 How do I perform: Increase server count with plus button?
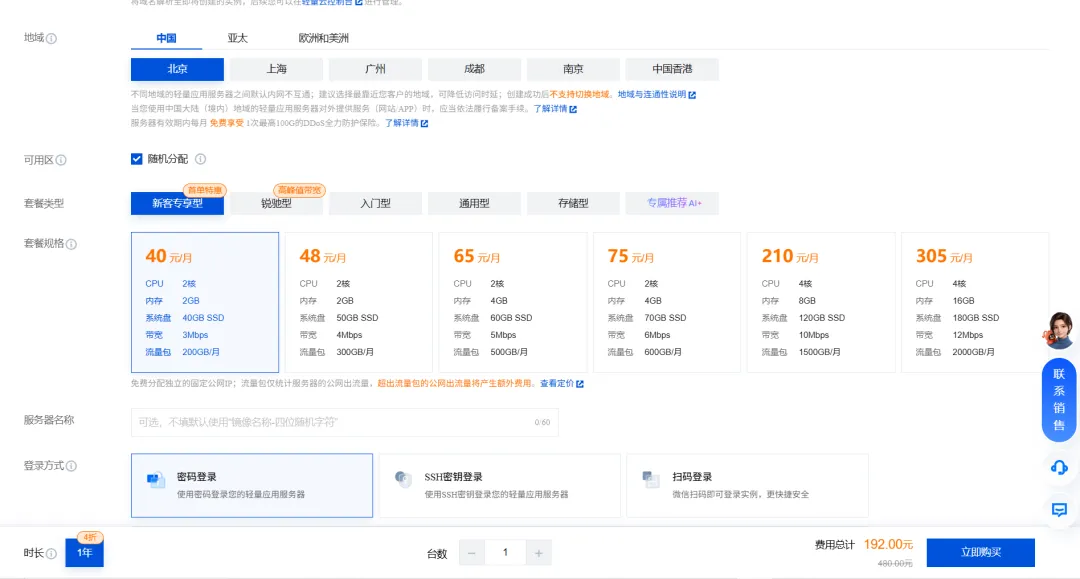click(x=539, y=553)
